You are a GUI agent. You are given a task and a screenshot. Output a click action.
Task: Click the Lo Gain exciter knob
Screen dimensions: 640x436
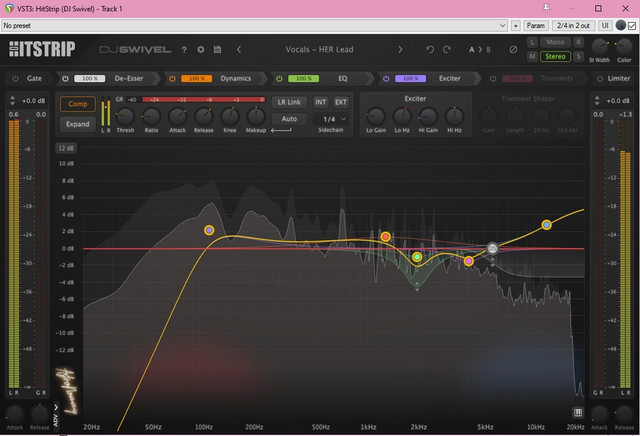pyautogui.click(x=376, y=117)
